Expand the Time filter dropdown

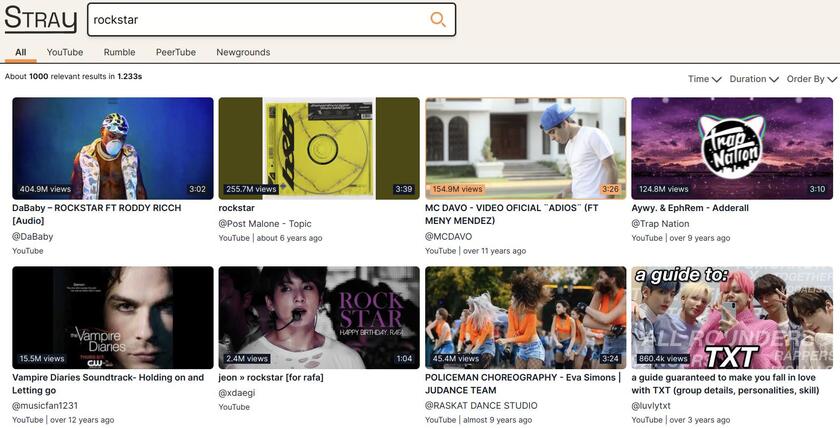[x=704, y=79]
